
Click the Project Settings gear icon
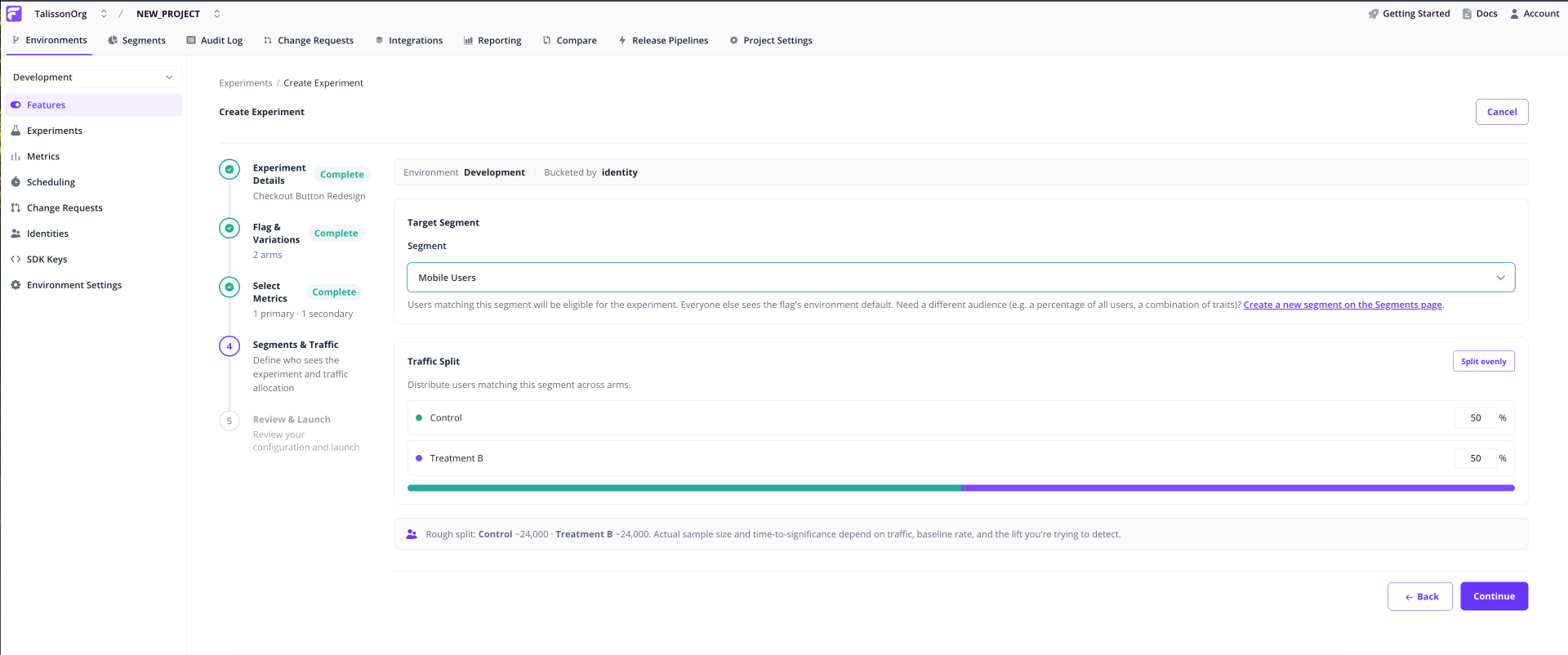coord(733,40)
